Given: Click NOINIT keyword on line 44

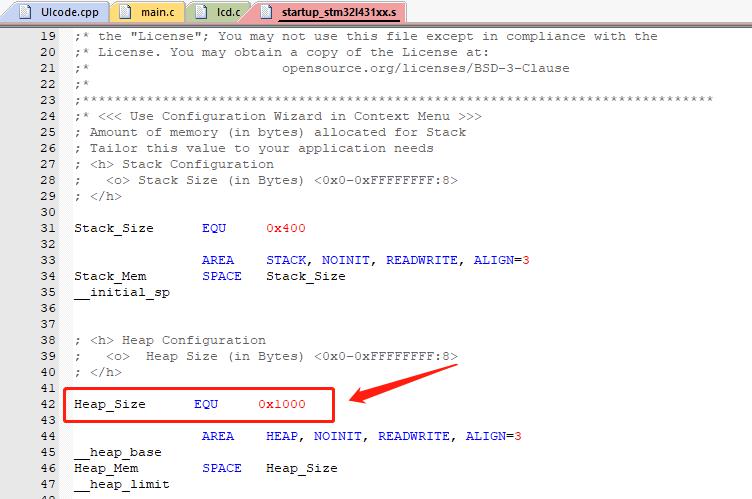Looking at the screenshot, I should point(338,436).
